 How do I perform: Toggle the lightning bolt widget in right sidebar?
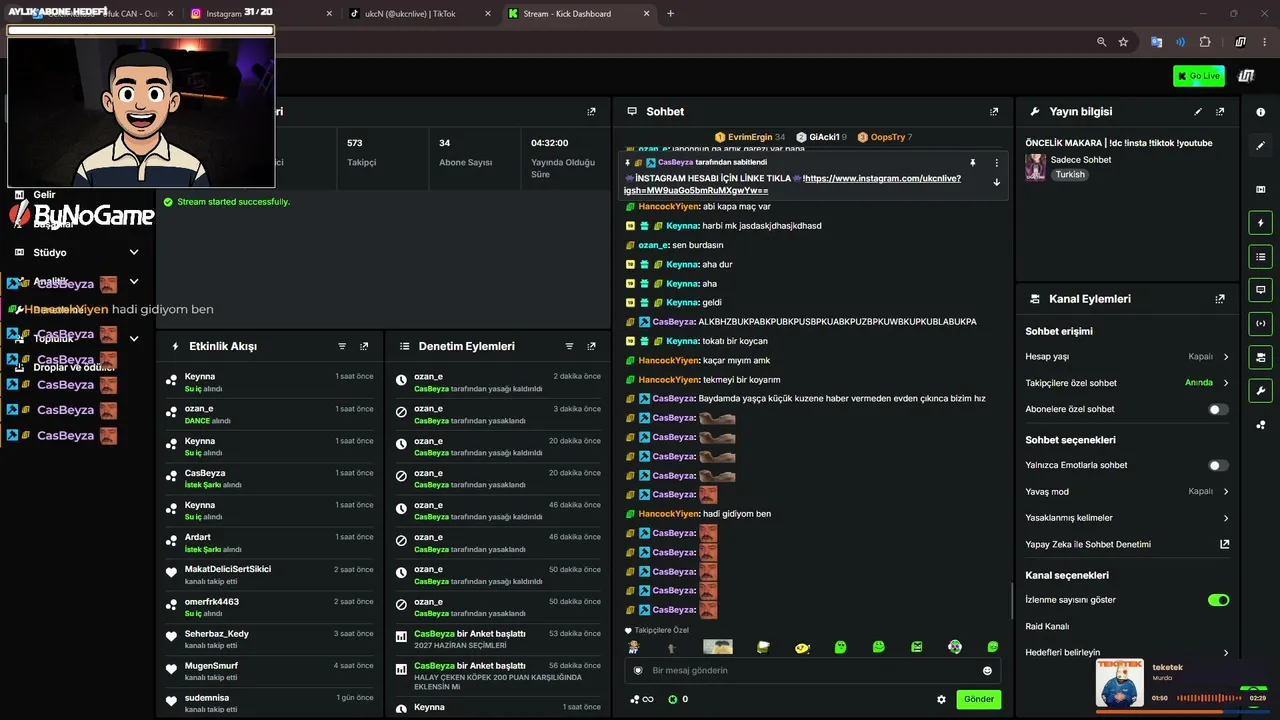point(1260,223)
